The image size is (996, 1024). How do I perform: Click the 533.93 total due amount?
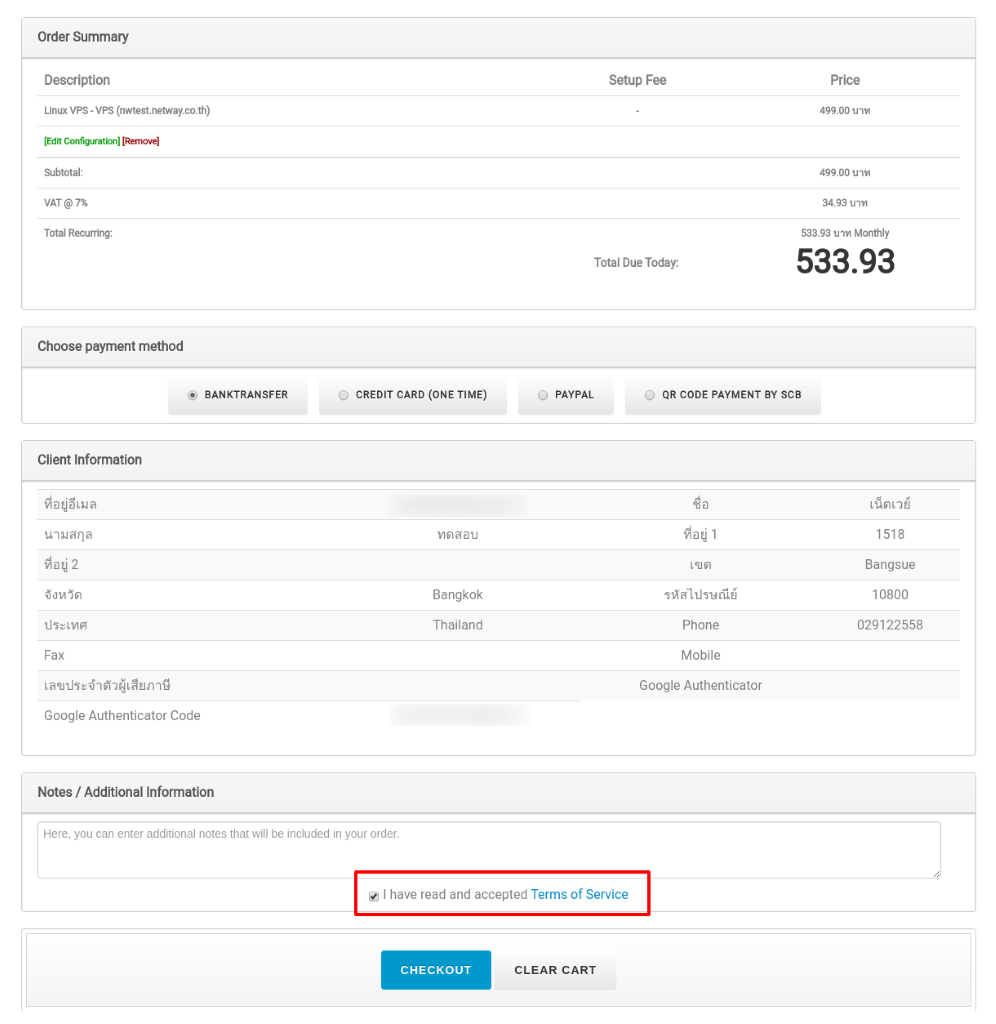(845, 262)
